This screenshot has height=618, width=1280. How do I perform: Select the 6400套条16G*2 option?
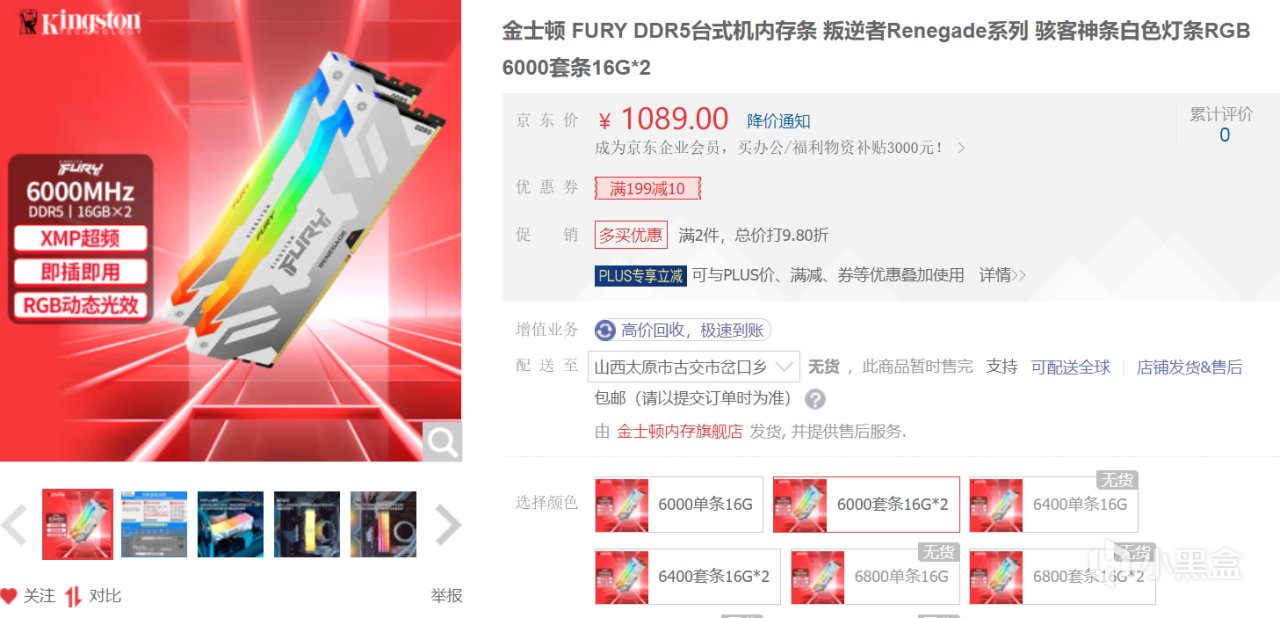tap(687, 576)
